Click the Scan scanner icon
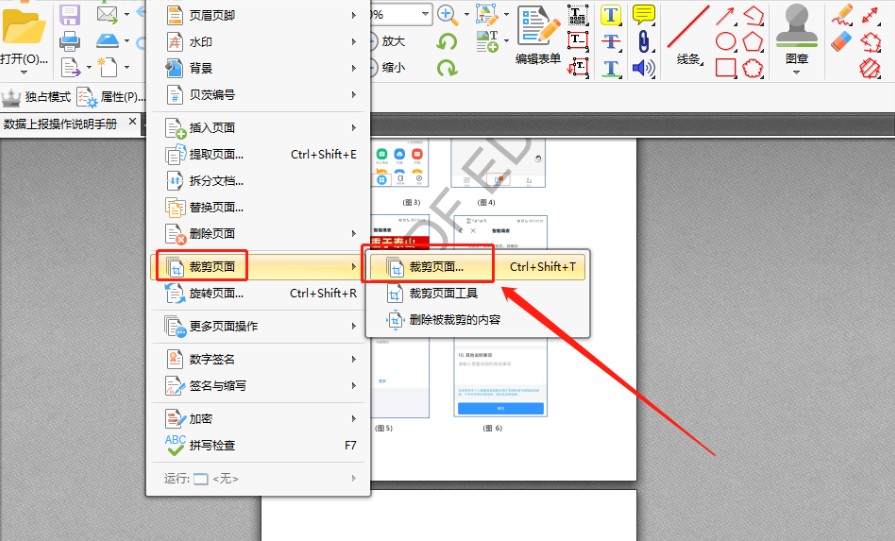The image size is (895, 541). [x=107, y=41]
